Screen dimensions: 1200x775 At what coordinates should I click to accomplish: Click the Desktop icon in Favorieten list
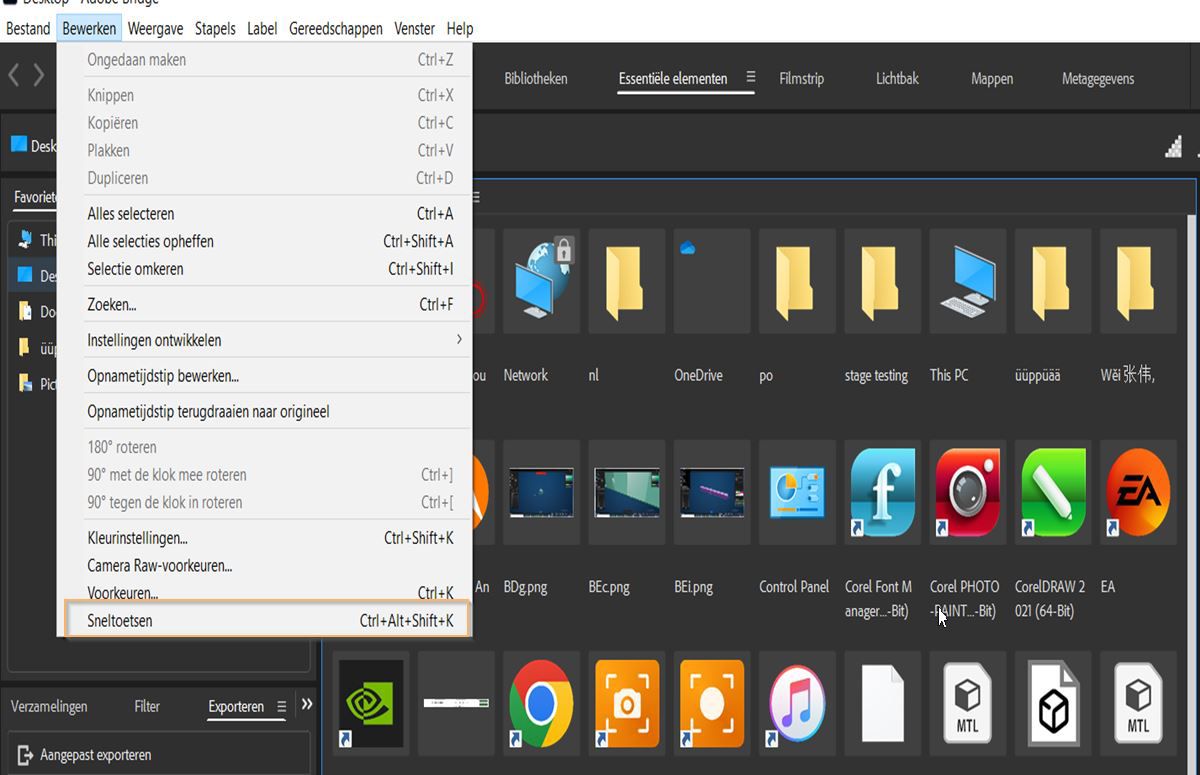25,275
